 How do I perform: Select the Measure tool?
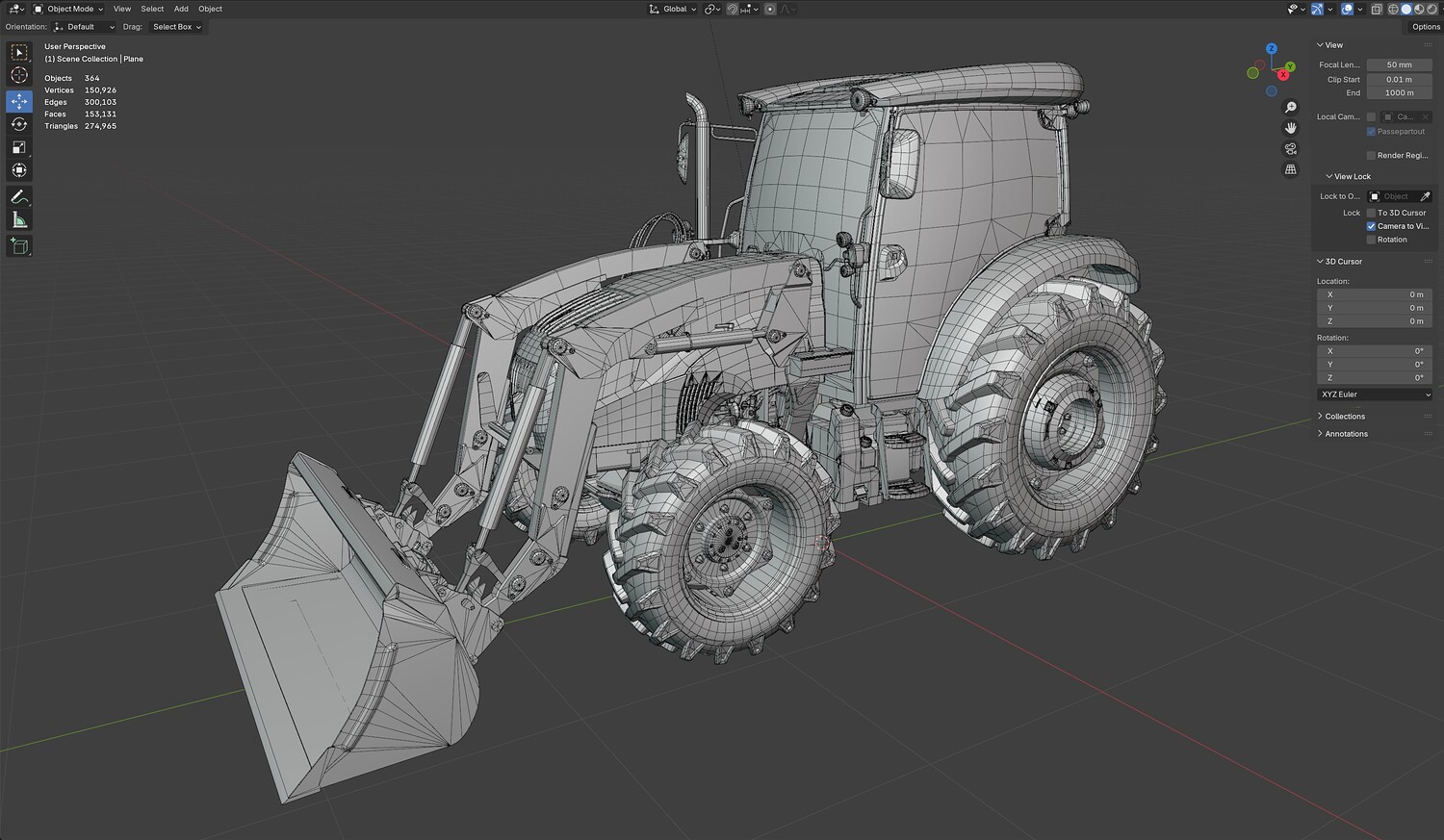coord(19,220)
